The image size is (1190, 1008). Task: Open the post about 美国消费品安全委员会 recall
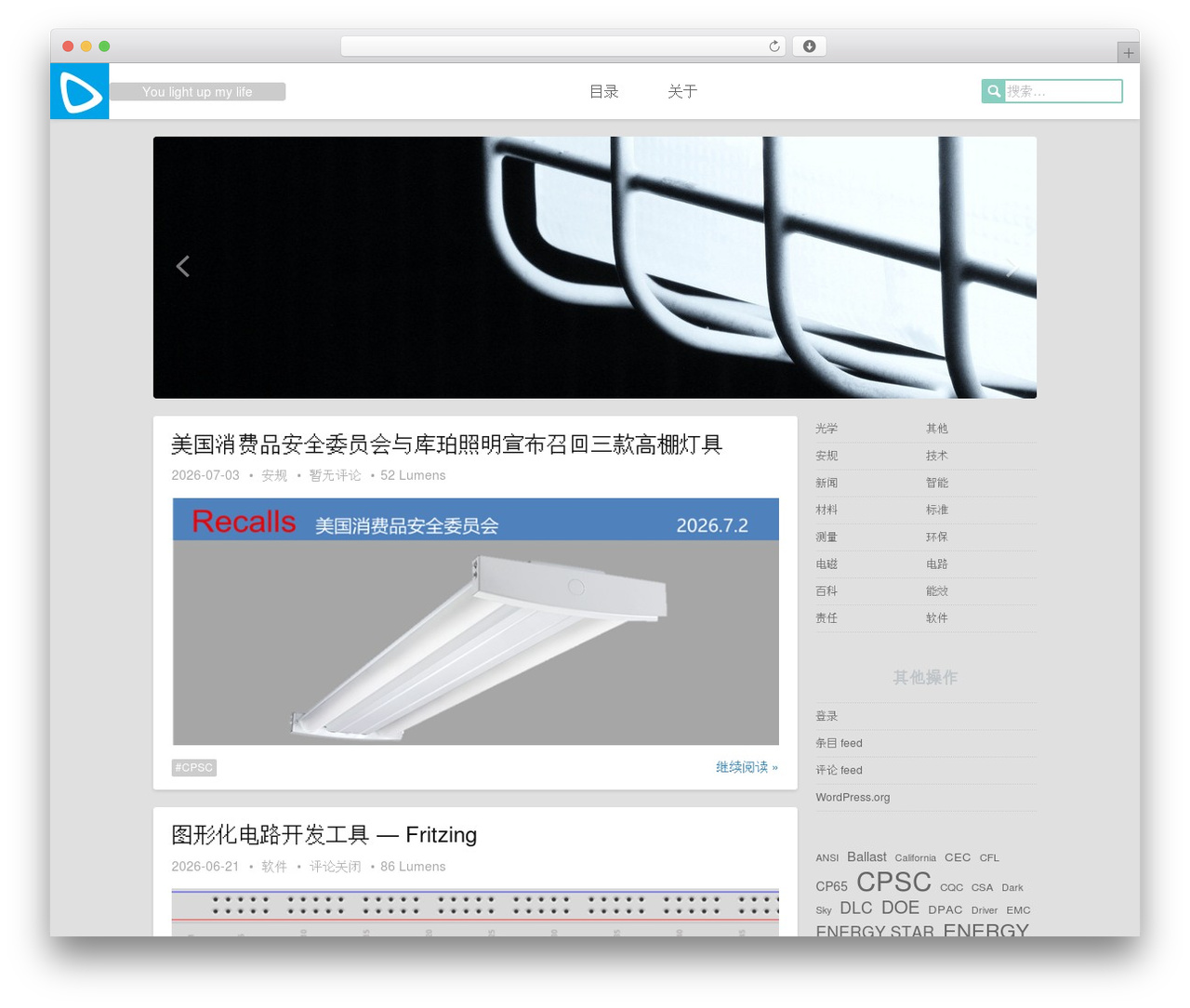[447, 444]
